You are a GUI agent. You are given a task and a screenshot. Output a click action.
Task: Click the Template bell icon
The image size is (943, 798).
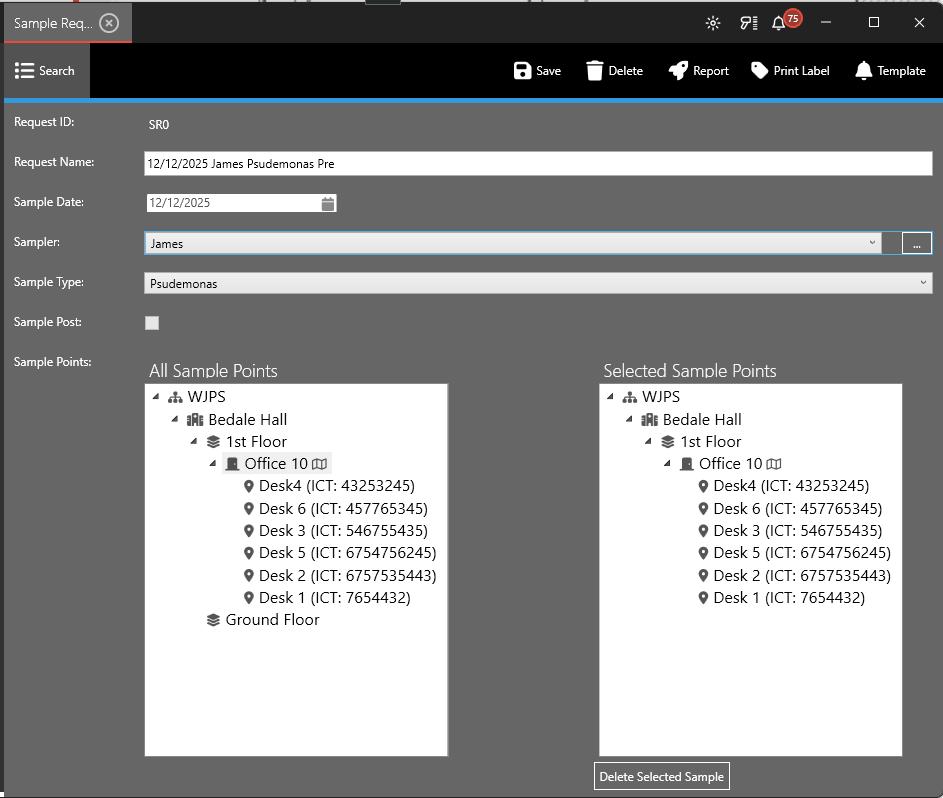(863, 70)
